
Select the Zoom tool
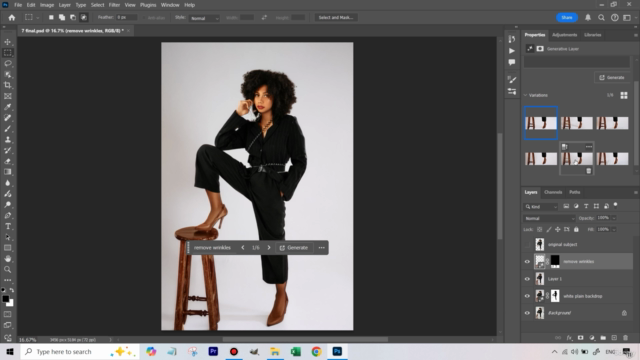coord(8,269)
